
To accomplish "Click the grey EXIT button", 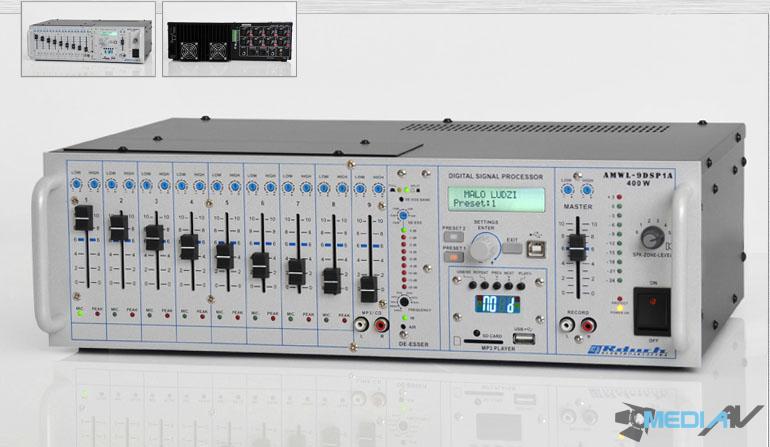I will pos(512,248).
